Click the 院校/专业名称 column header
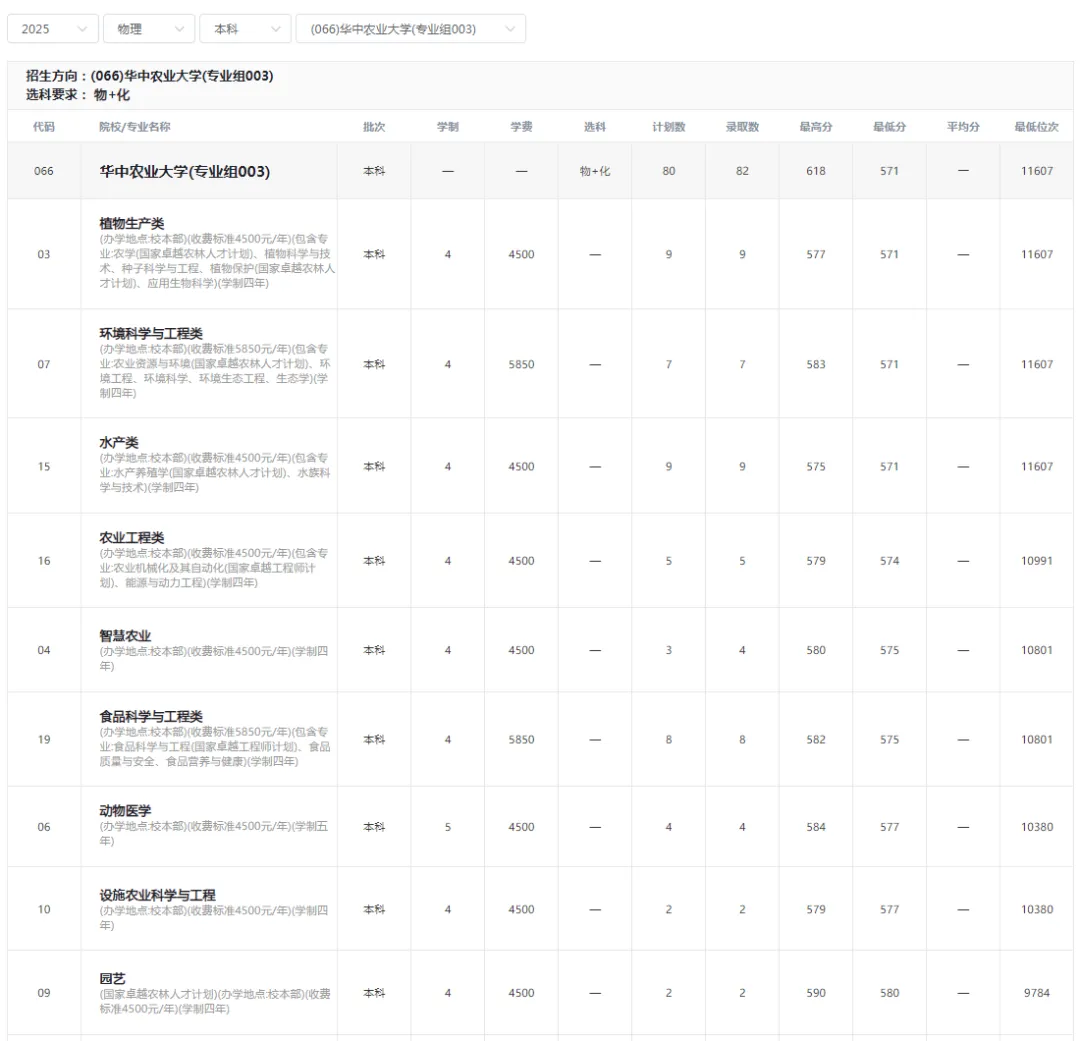Screen dimensions: 1080x1041 pos(135,127)
